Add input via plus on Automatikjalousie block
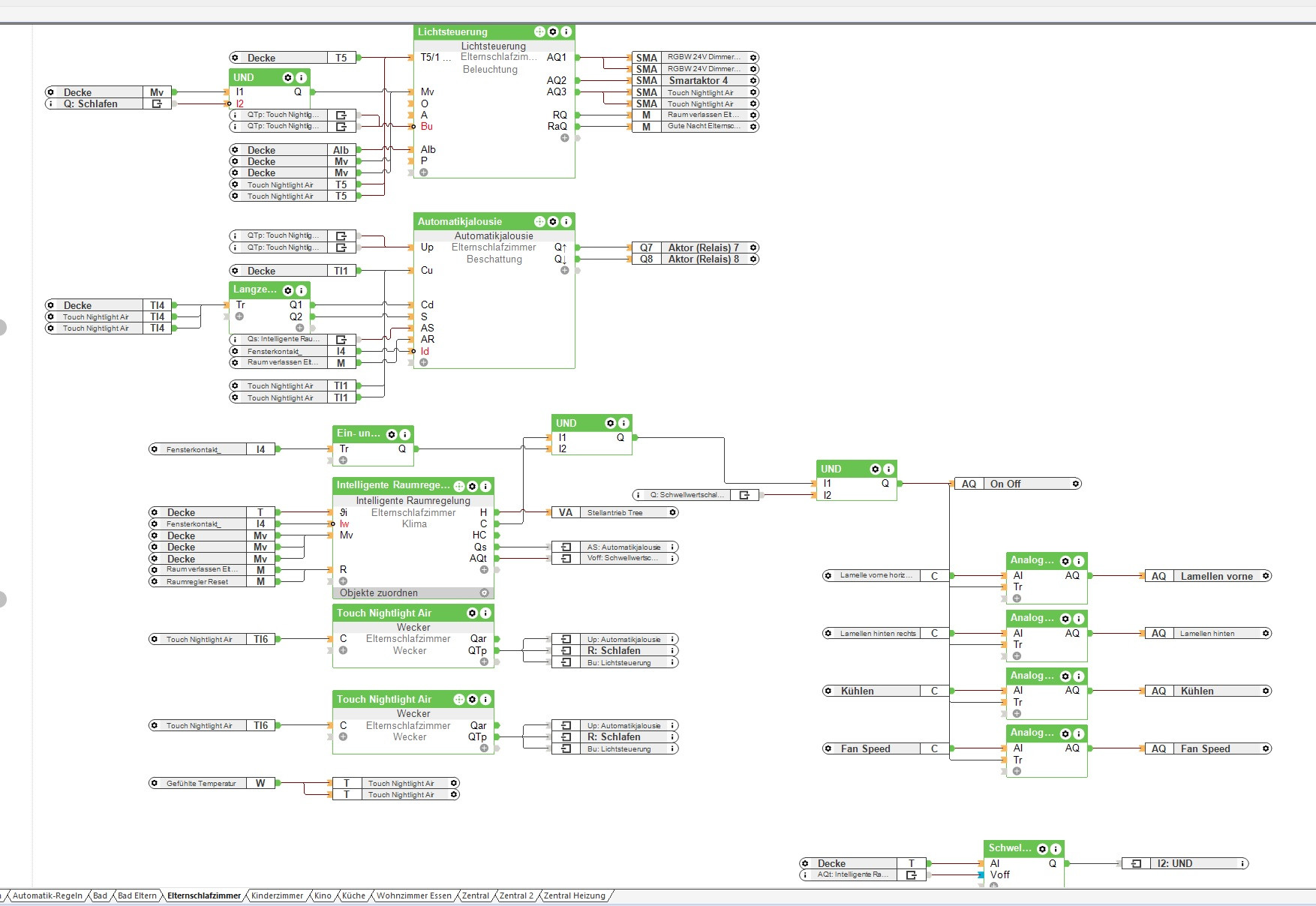 click(x=424, y=363)
